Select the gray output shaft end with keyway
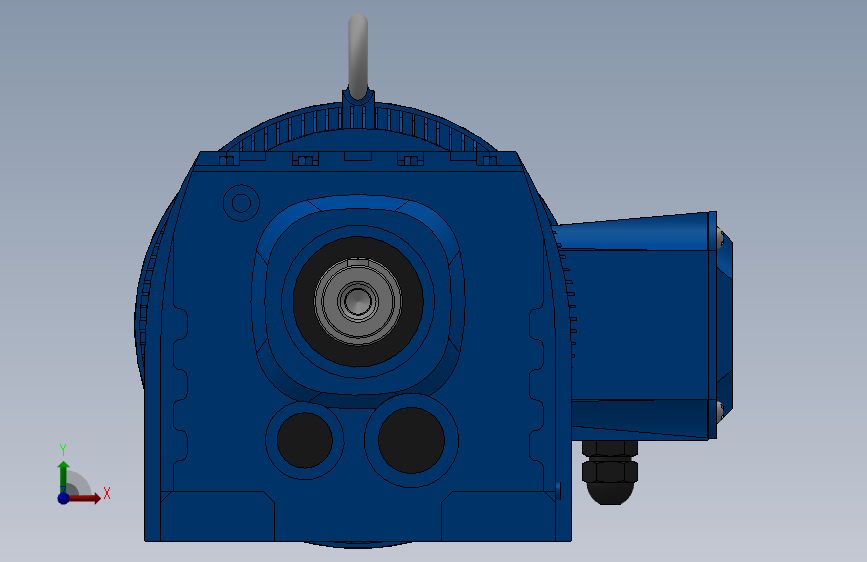The image size is (867, 562). [x=358, y=301]
